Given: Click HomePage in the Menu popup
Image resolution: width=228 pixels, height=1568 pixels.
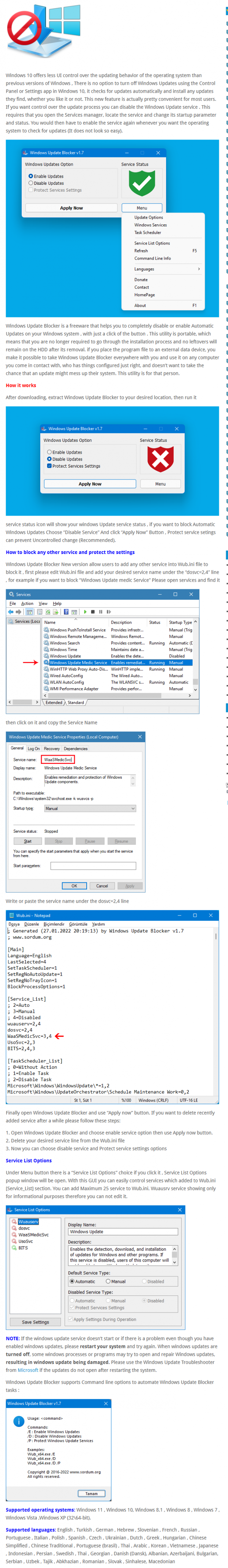Looking at the screenshot, I should [x=145, y=295].
